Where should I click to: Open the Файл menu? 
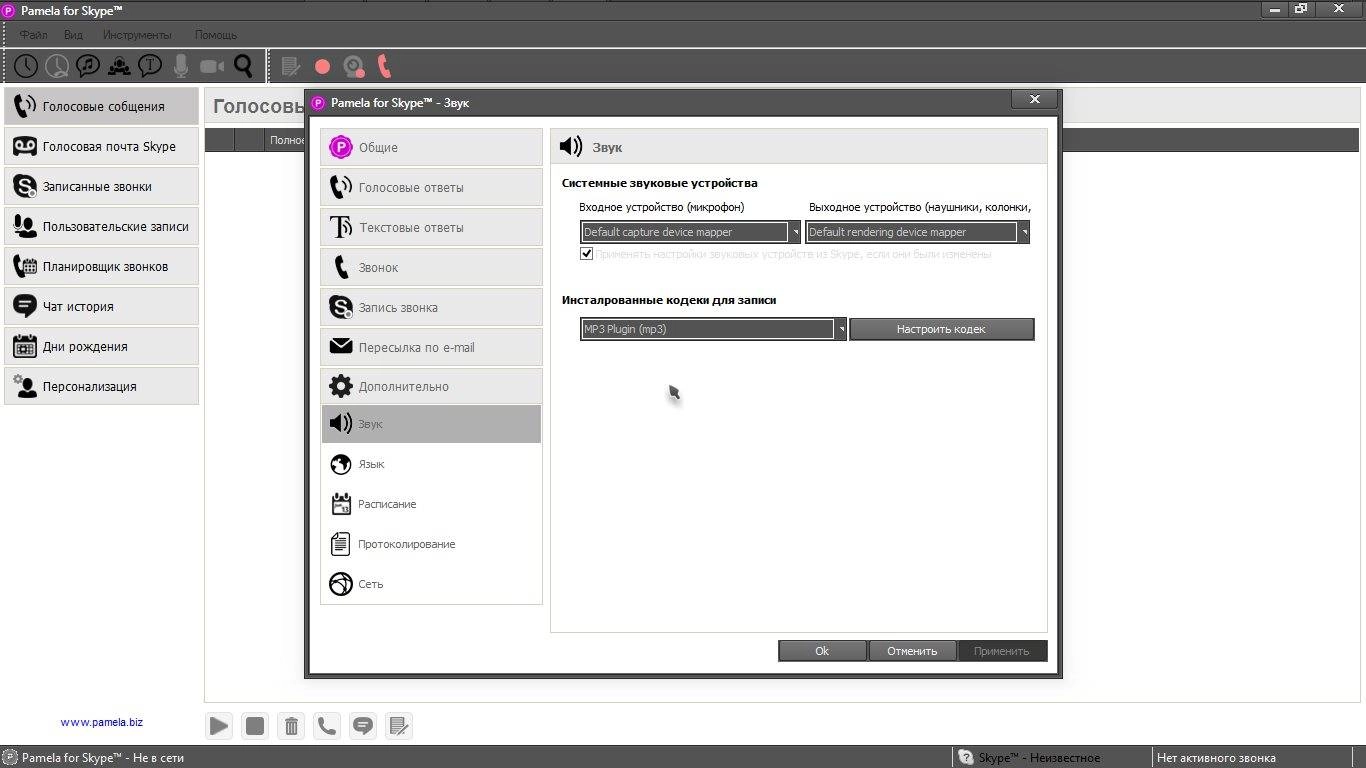[33, 35]
